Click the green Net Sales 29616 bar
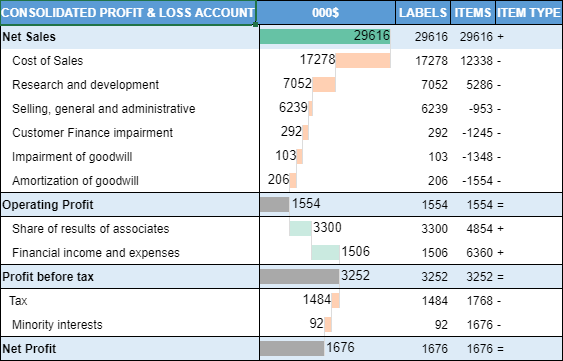 click(325, 37)
